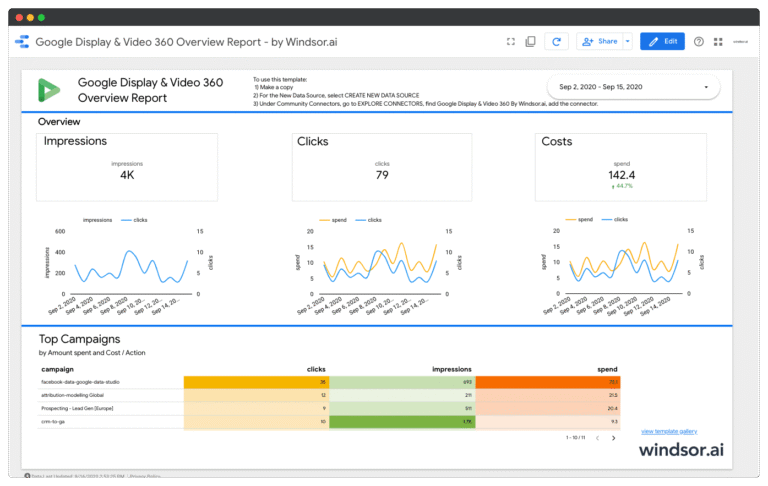Open the Sep 2 - Sep 15 date range picker

pos(633,87)
